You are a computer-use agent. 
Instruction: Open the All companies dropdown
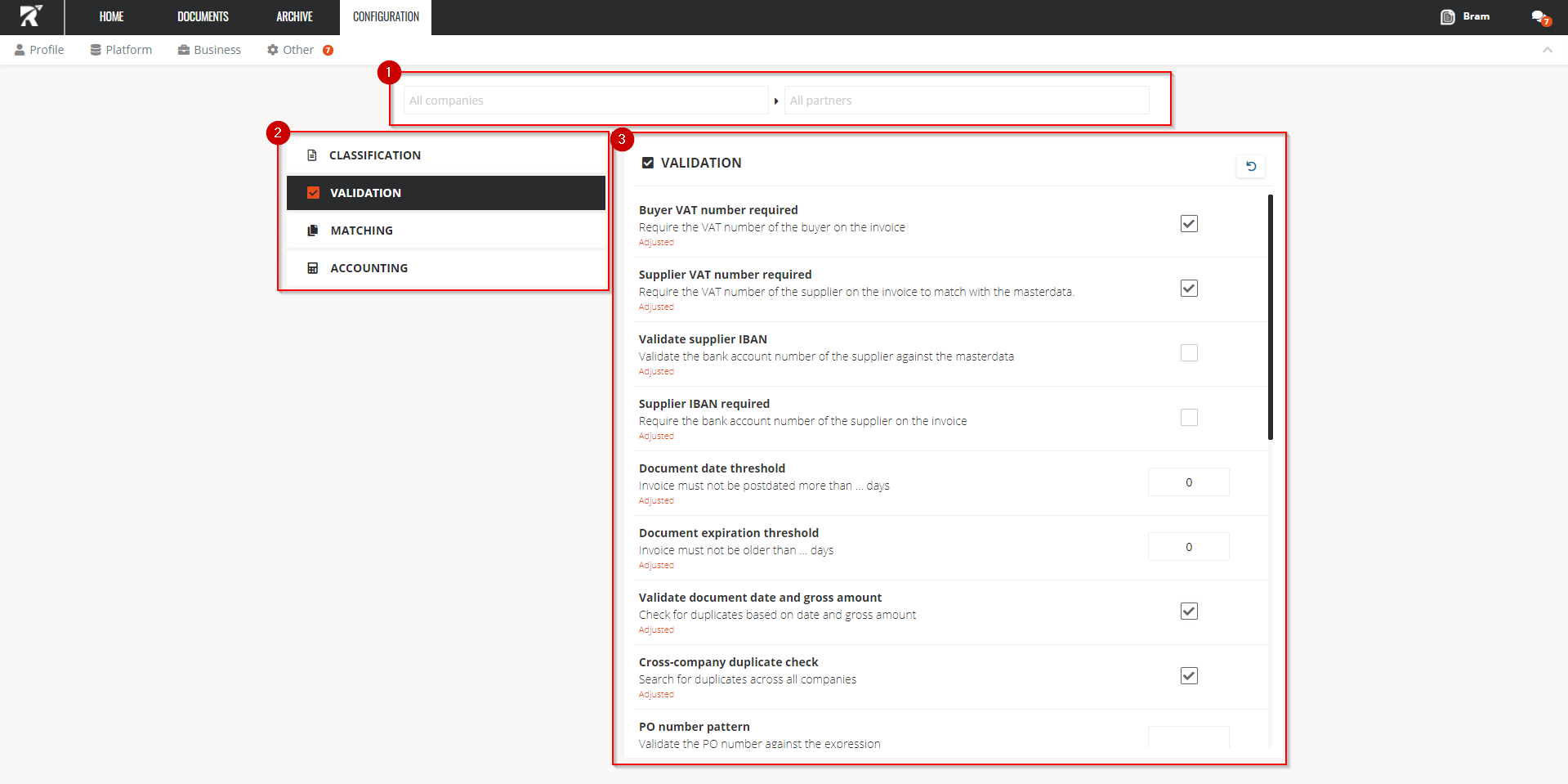click(585, 101)
